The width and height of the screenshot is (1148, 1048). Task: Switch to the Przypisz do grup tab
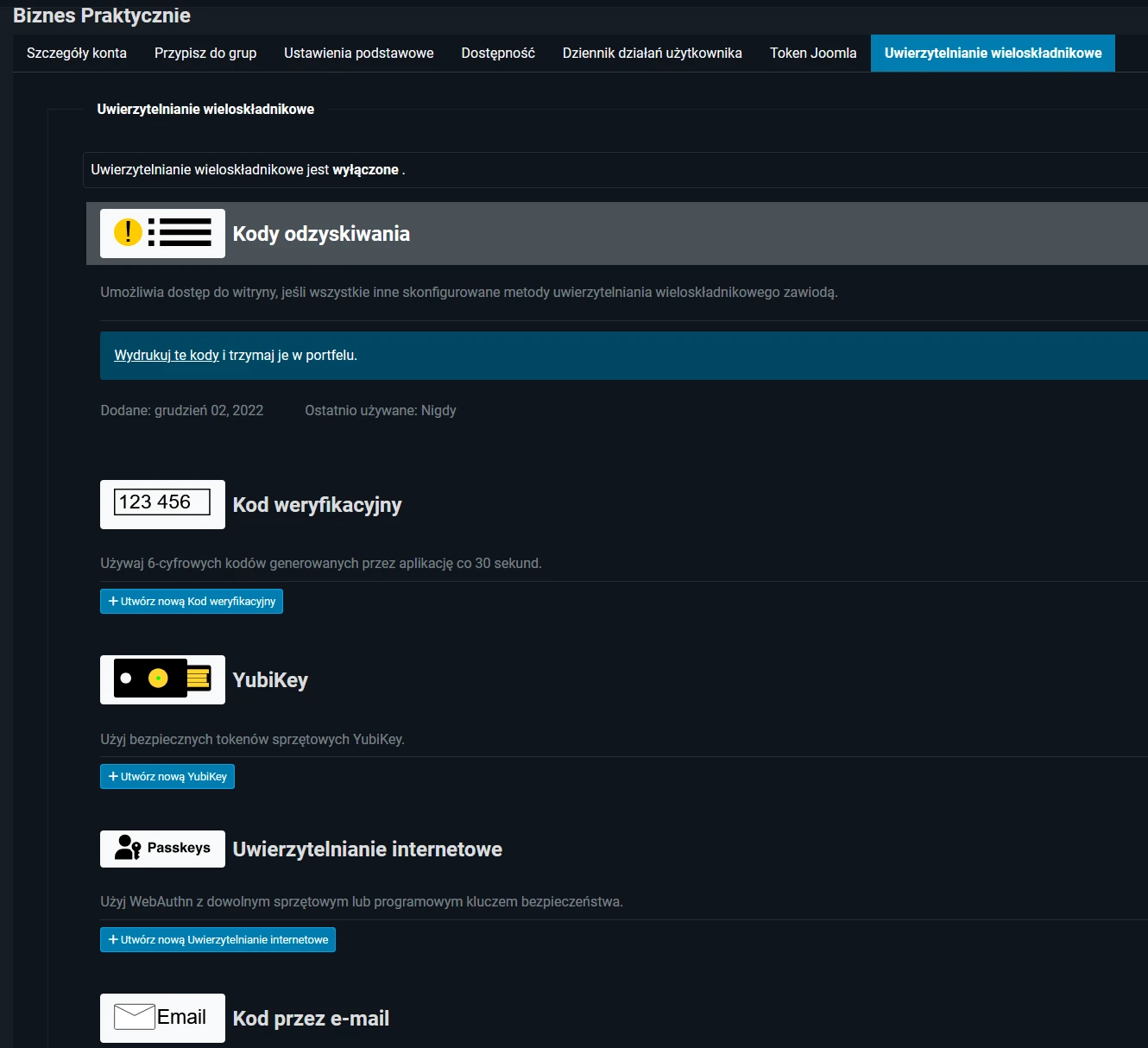click(x=205, y=54)
